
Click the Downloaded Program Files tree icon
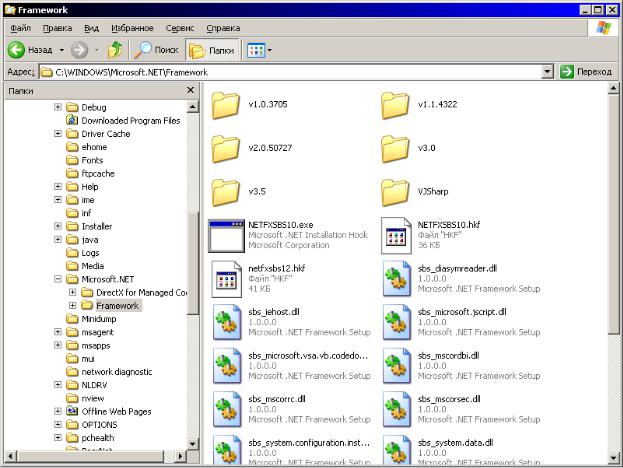tap(72, 120)
